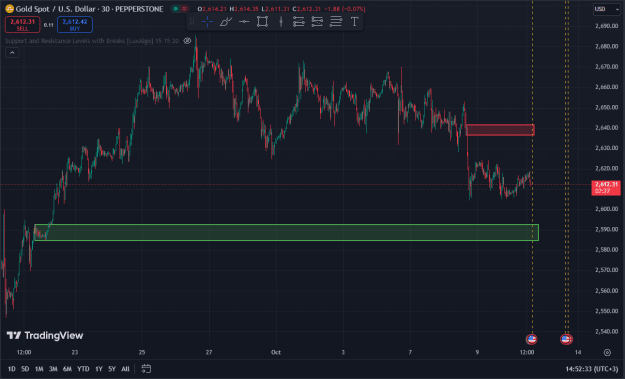
Task: Open the go-to-date calendar icon
Action: (x=146, y=369)
